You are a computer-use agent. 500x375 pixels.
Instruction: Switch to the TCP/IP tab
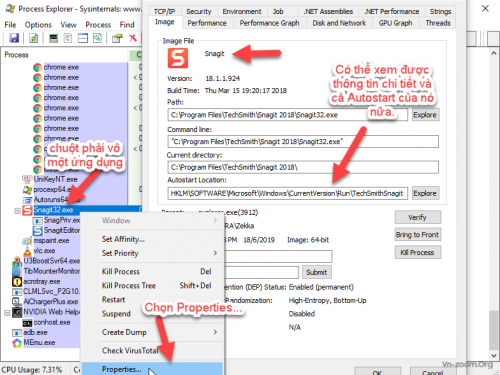(164, 11)
